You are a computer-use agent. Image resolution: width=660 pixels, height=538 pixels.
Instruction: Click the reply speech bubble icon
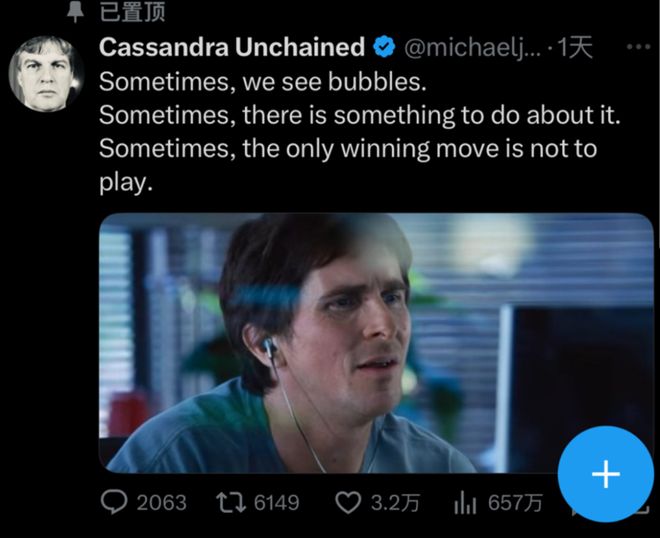pyautogui.click(x=115, y=502)
